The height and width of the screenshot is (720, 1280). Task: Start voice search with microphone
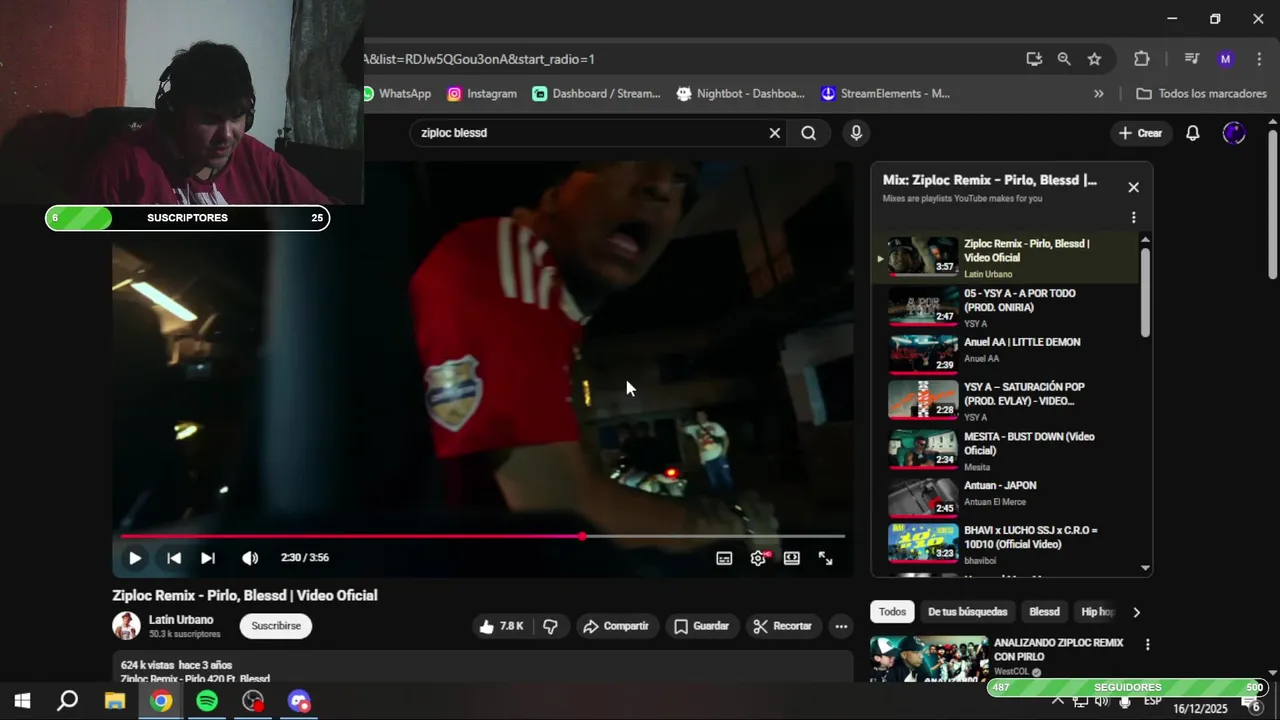pos(856,133)
